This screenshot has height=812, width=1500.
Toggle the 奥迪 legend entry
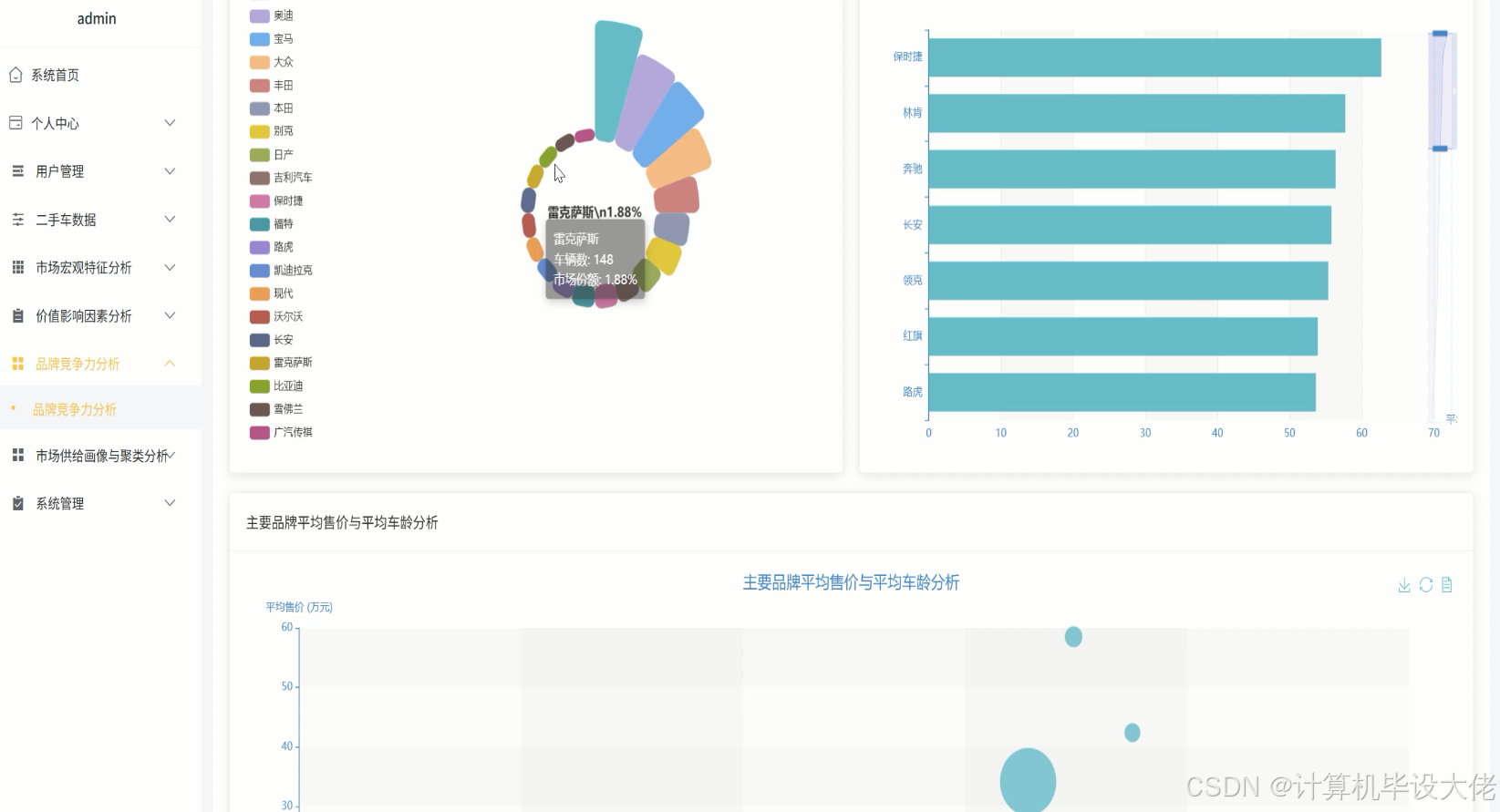[272, 15]
